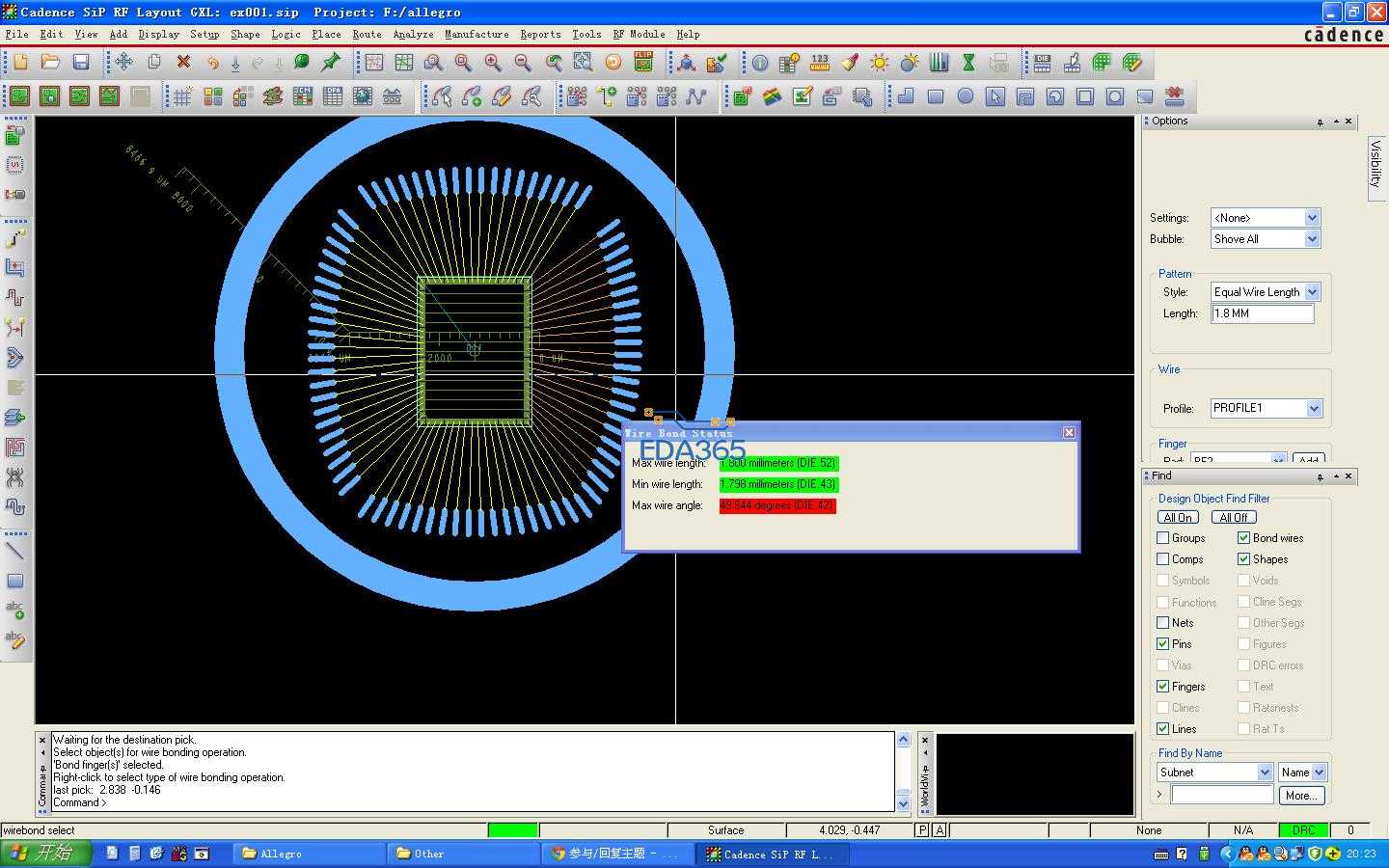Open the RF Module menu
The image size is (1389, 868).
point(639,34)
